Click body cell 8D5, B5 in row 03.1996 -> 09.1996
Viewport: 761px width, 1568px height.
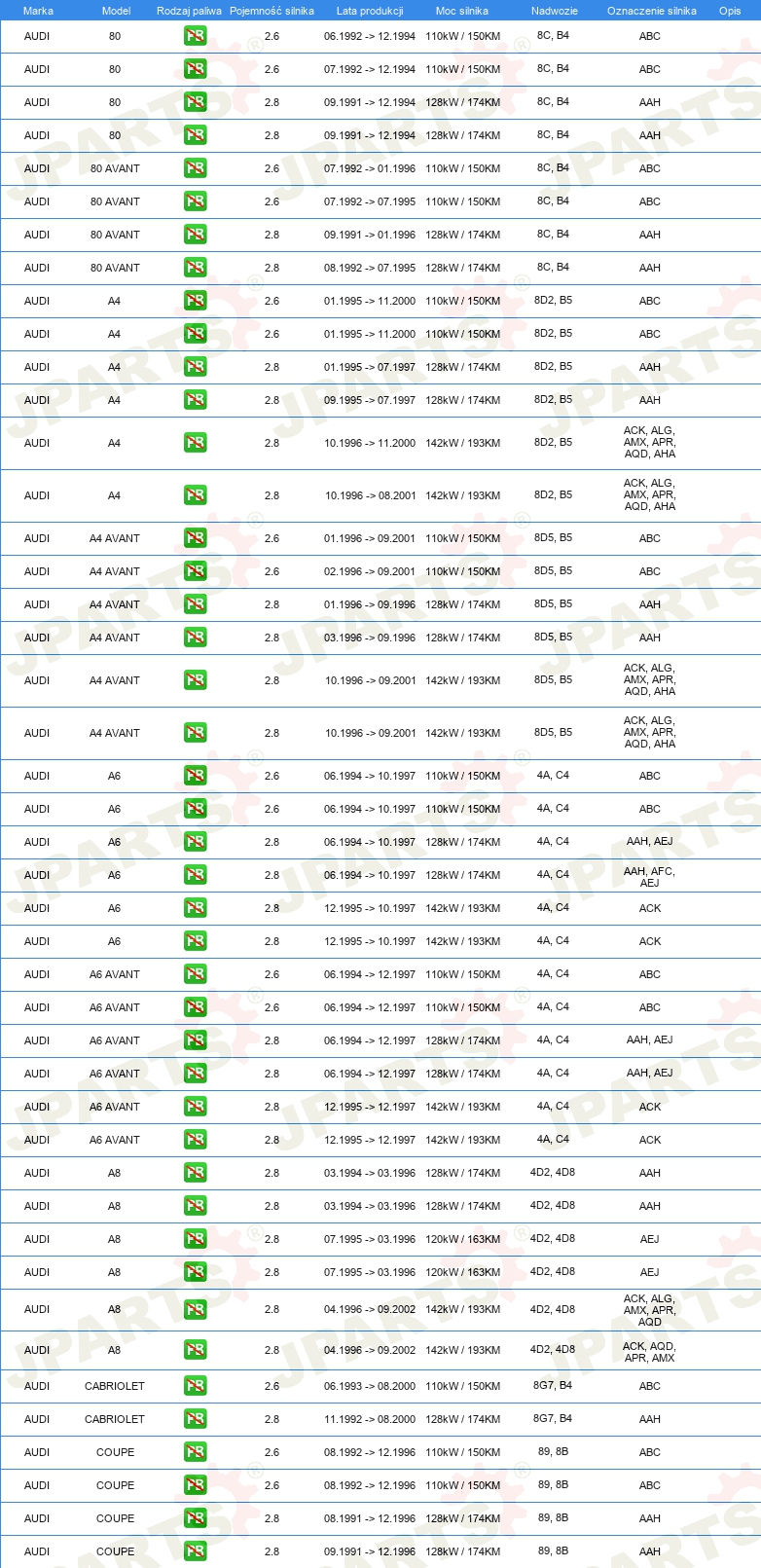click(553, 637)
